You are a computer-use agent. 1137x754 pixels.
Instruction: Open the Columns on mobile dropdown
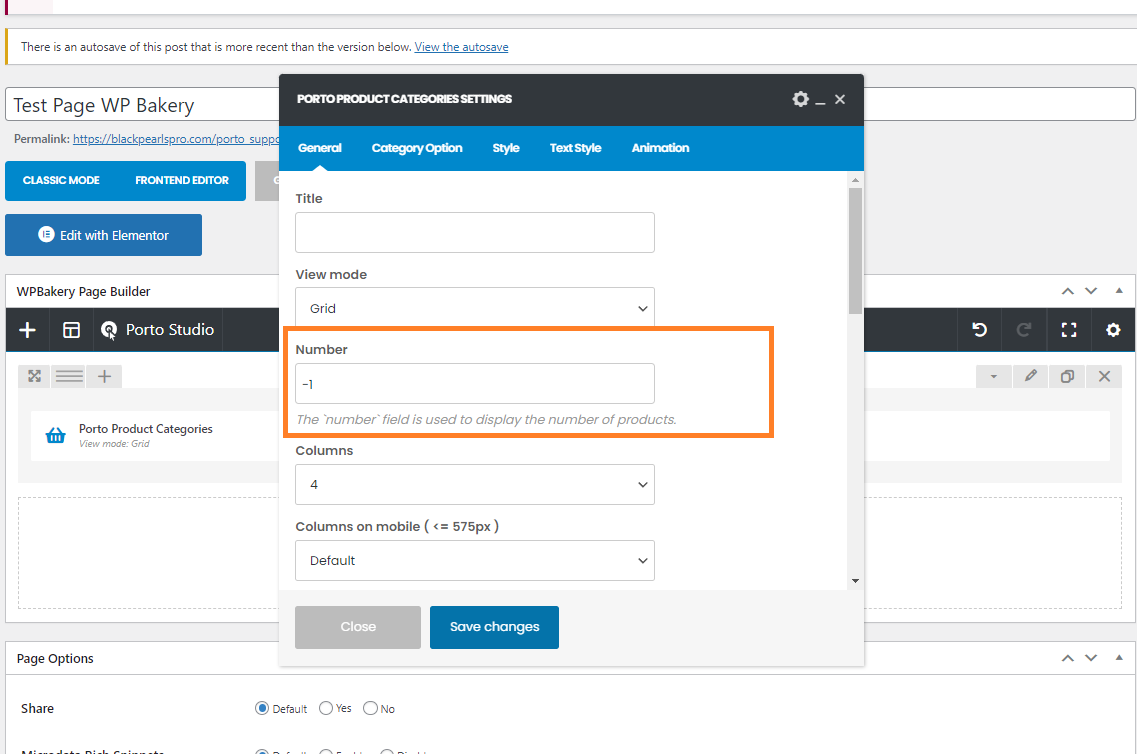click(x=475, y=560)
